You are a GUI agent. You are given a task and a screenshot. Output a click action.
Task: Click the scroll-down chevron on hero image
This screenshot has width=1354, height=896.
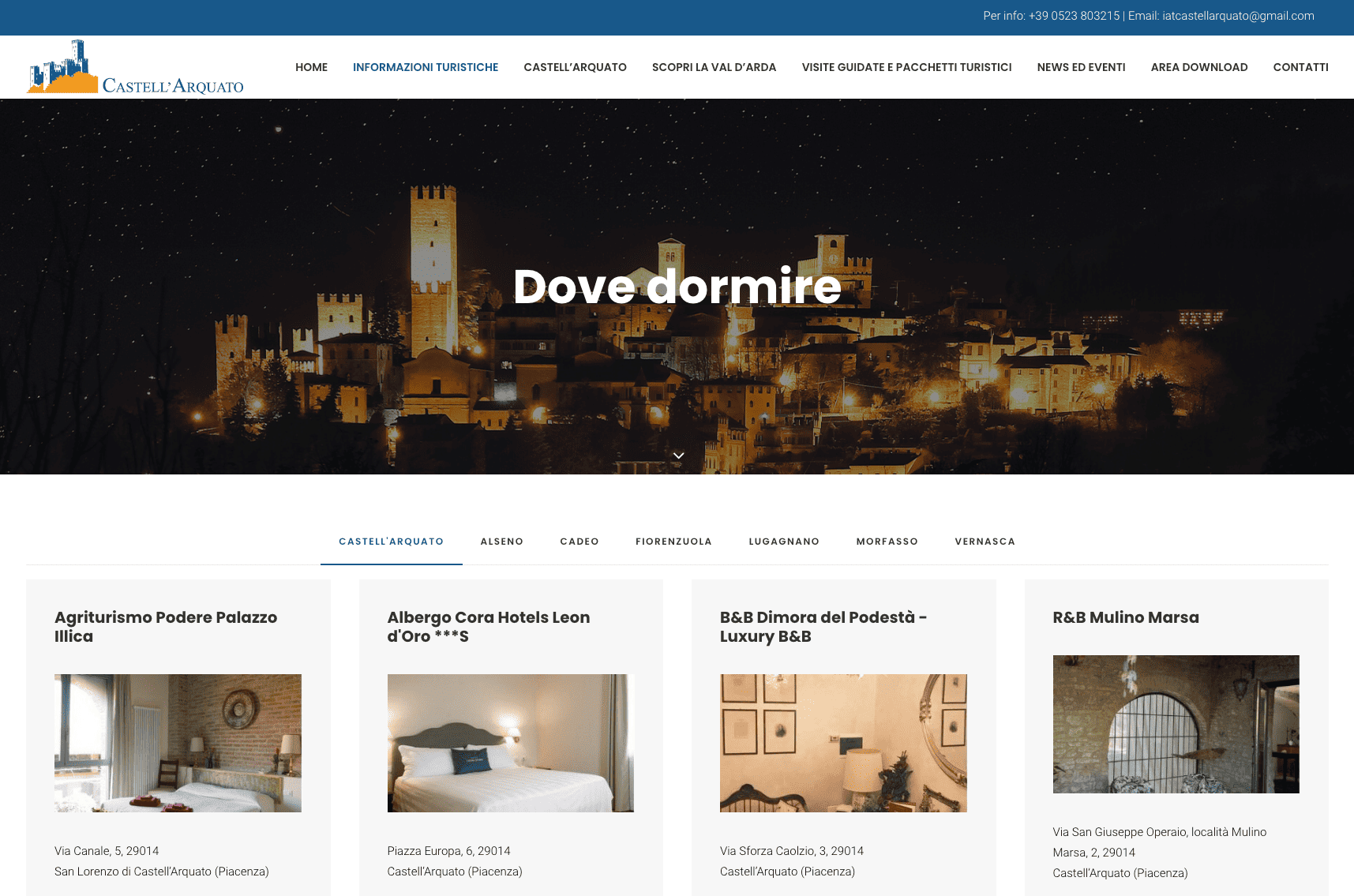(x=678, y=455)
